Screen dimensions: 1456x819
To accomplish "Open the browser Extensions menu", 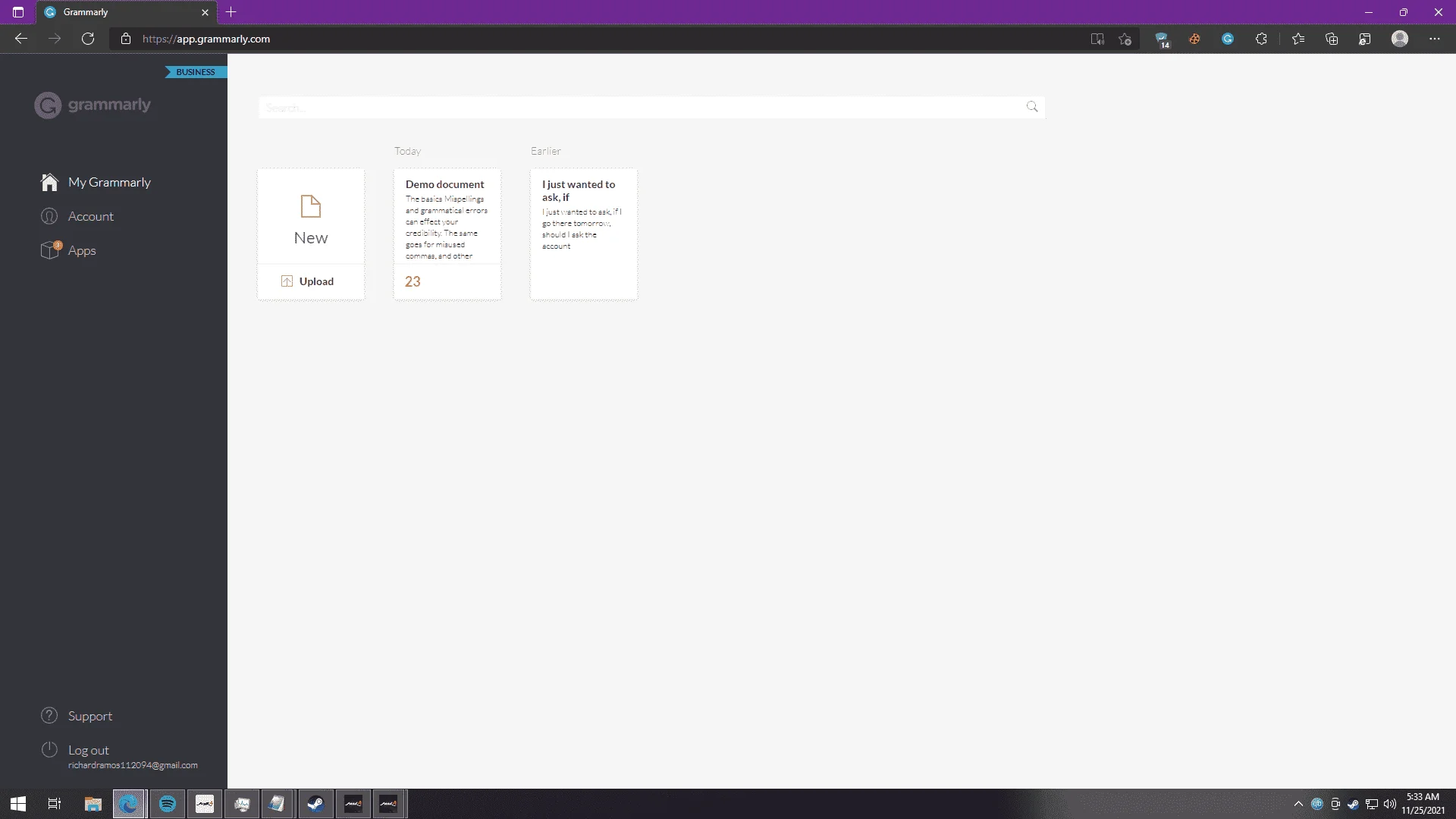I will [x=1261, y=39].
